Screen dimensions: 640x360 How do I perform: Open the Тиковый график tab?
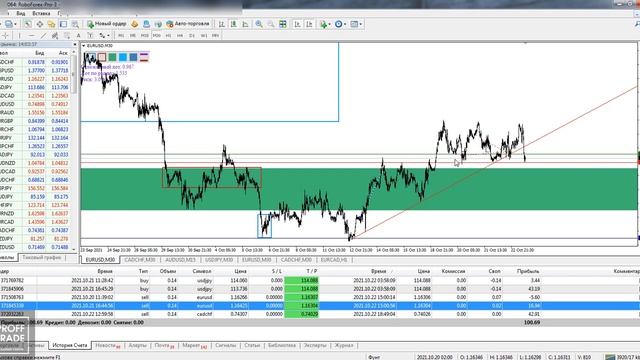click(42, 258)
